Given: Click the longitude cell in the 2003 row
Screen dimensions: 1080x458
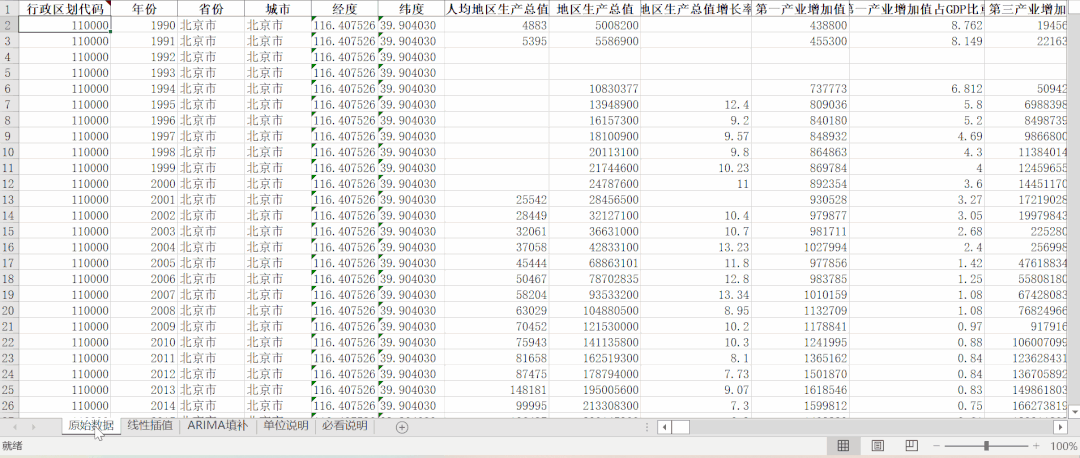Looking at the screenshot, I should tap(344, 231).
